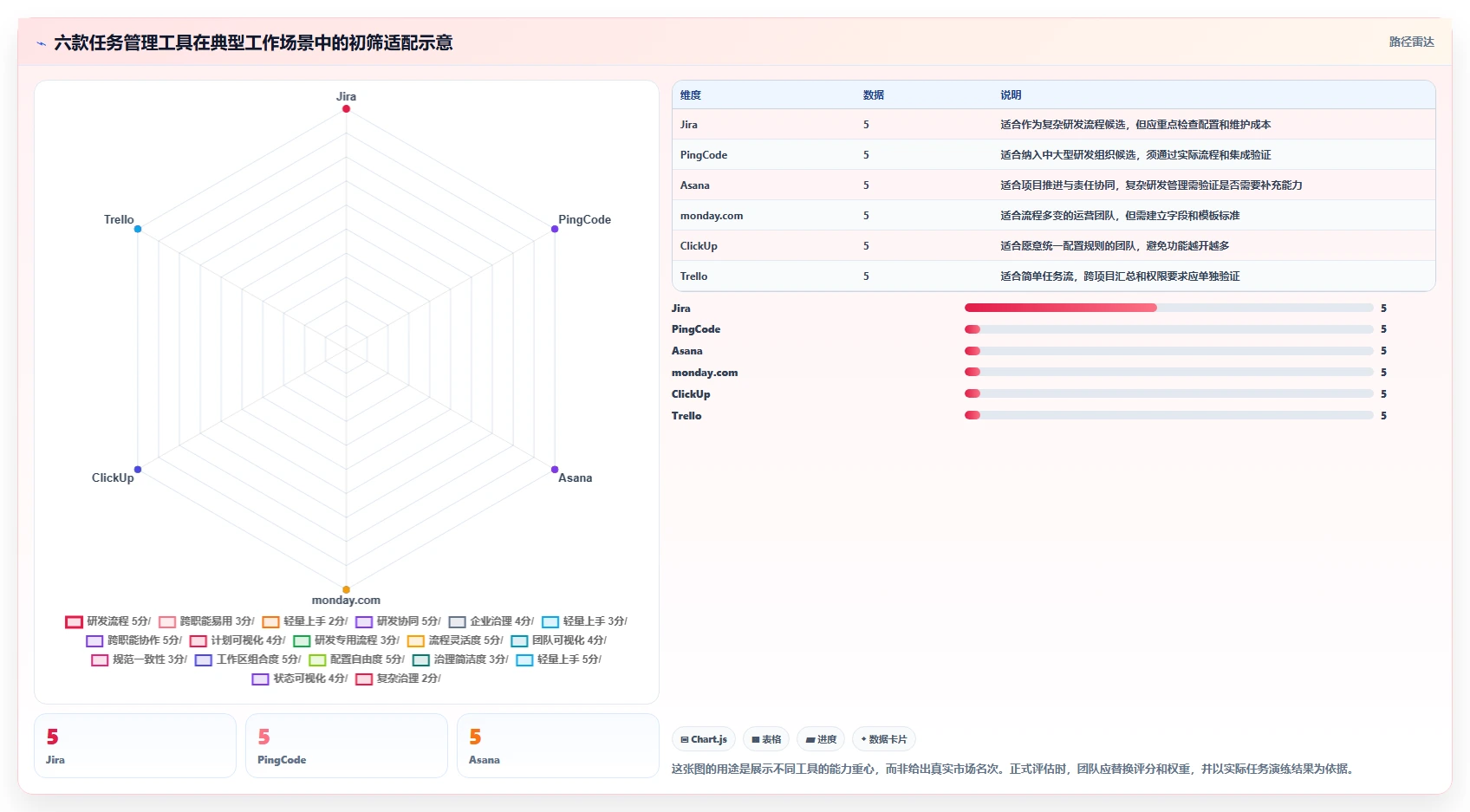Select the 进度 chip
The height and width of the screenshot is (812, 1470).
pyautogui.click(x=821, y=739)
